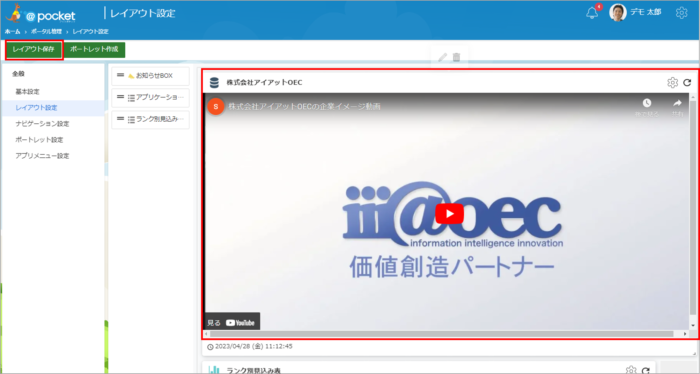The image size is (700, 374).
Task: Open ポートレット設定 in sidebar
Action: tap(39, 140)
